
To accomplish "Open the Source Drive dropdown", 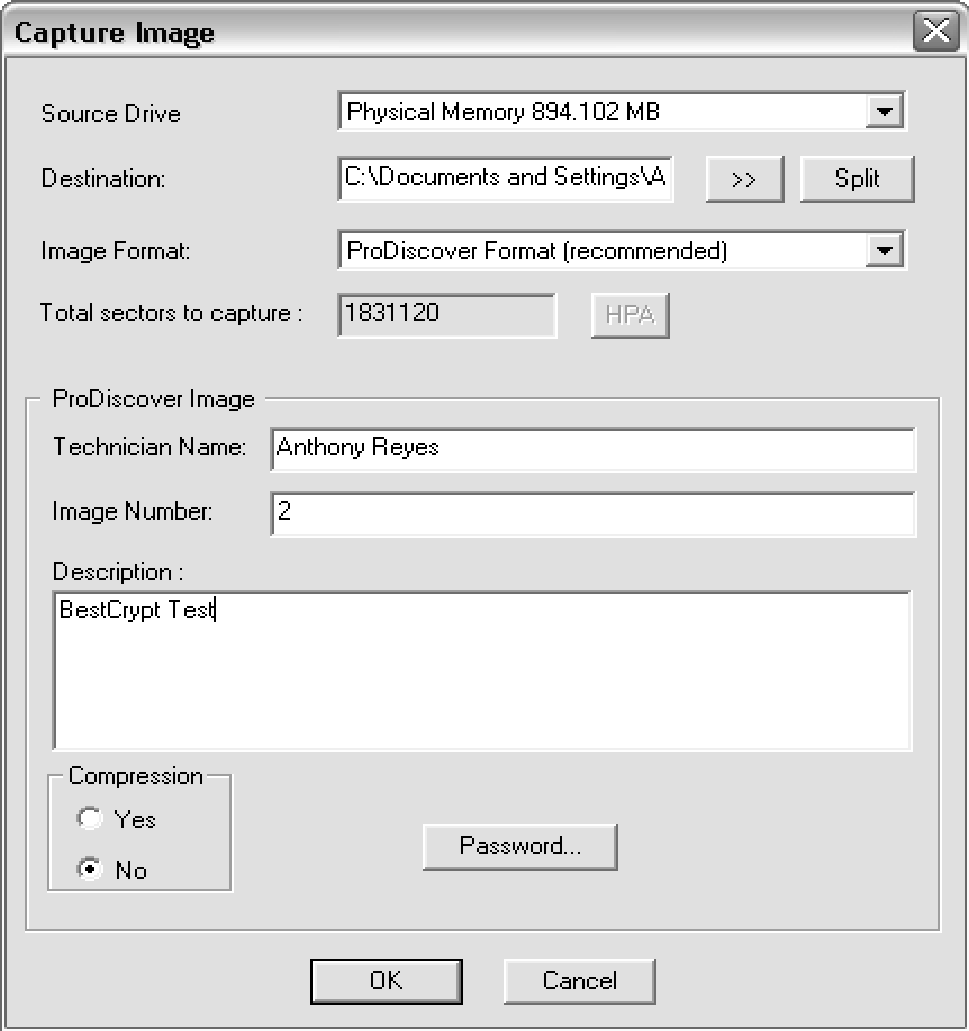I will click(884, 111).
